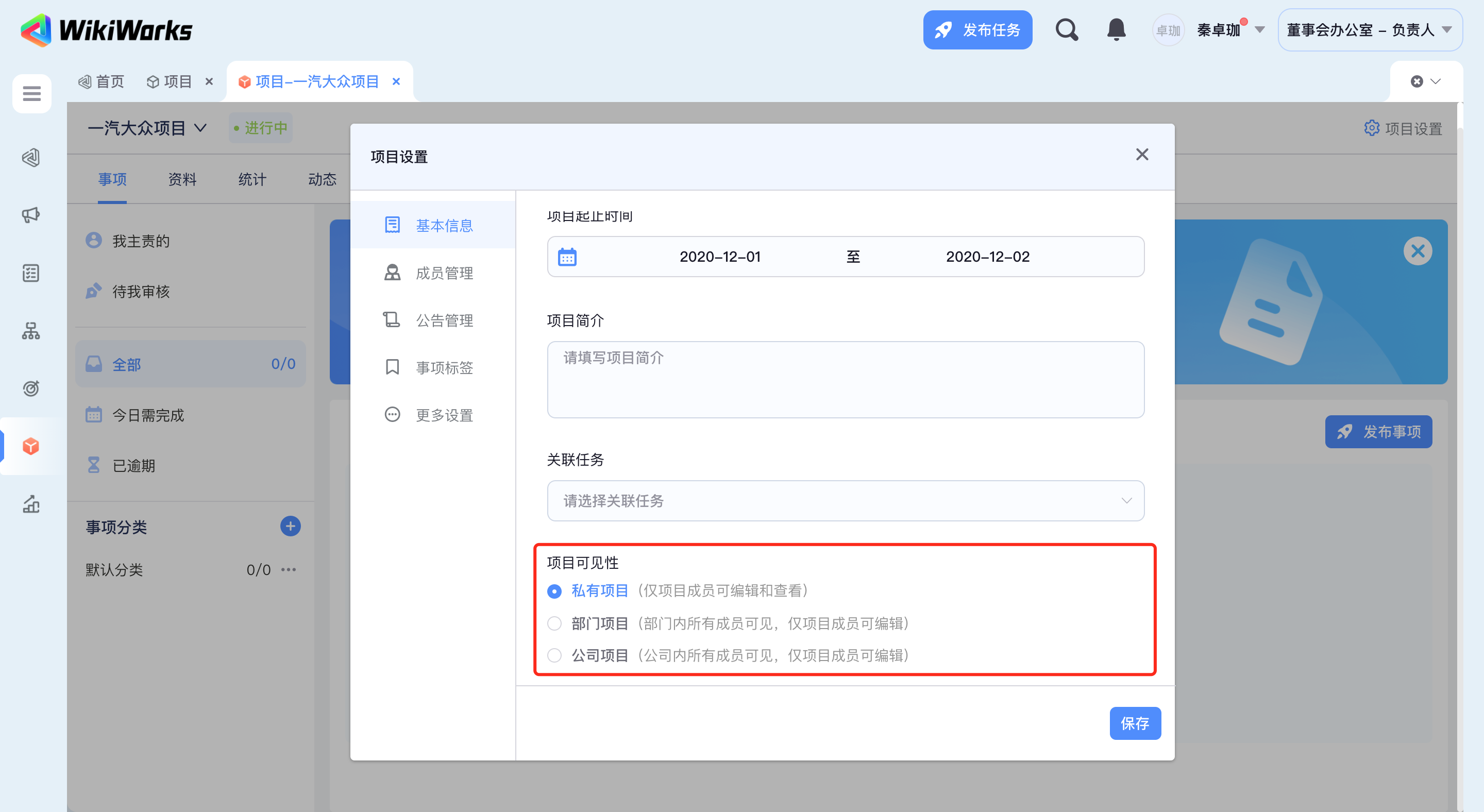This screenshot has width=1484, height=812.
Task: Click the 发布任务 button
Action: pyautogui.click(x=977, y=30)
